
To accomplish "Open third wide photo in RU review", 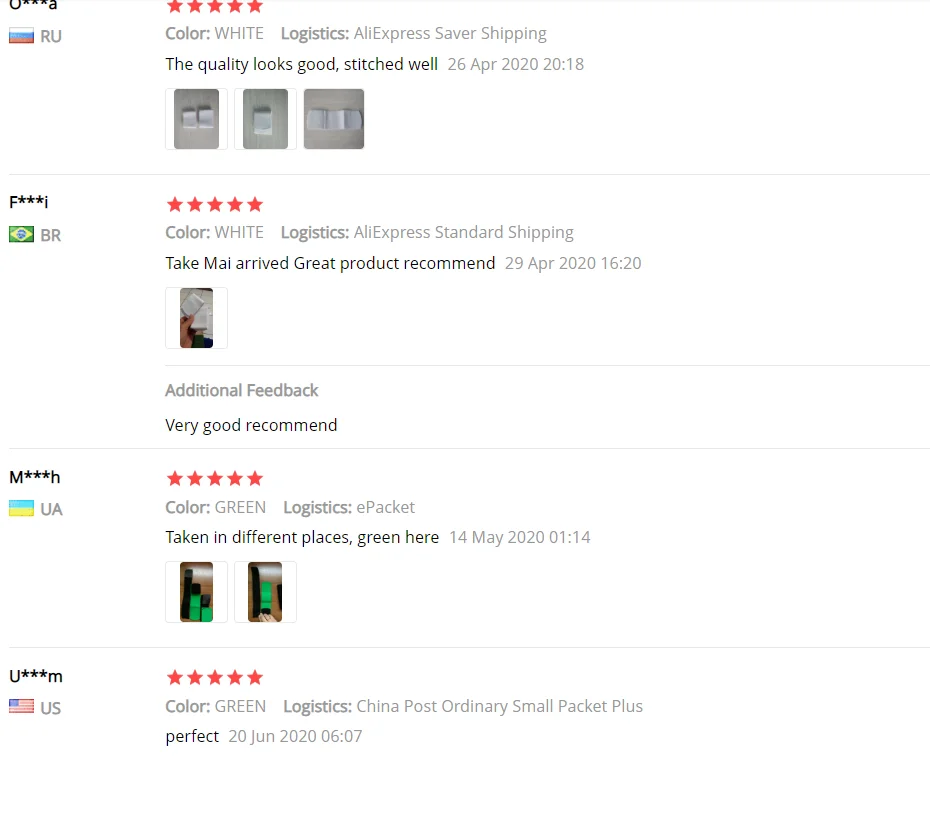I will pos(334,119).
